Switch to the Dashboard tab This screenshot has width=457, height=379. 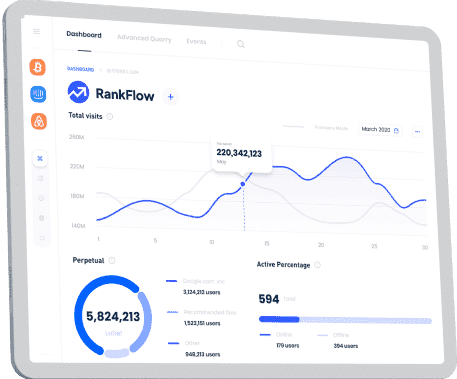(84, 34)
